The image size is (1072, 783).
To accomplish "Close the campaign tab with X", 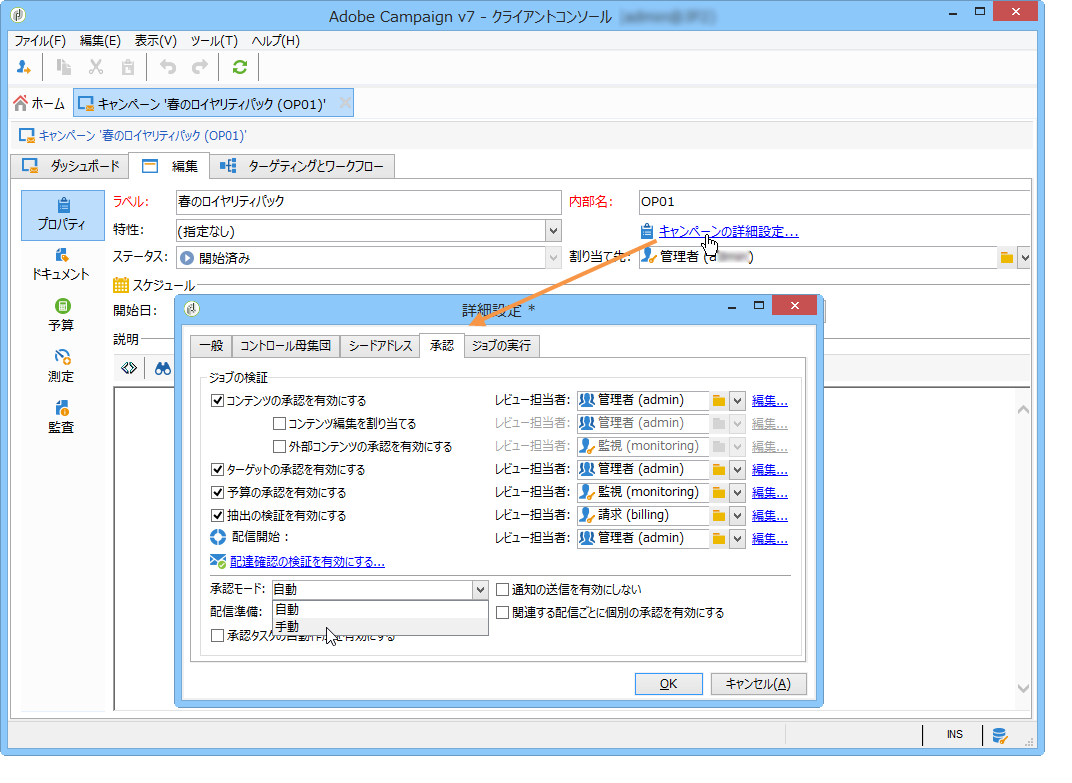I will [345, 103].
